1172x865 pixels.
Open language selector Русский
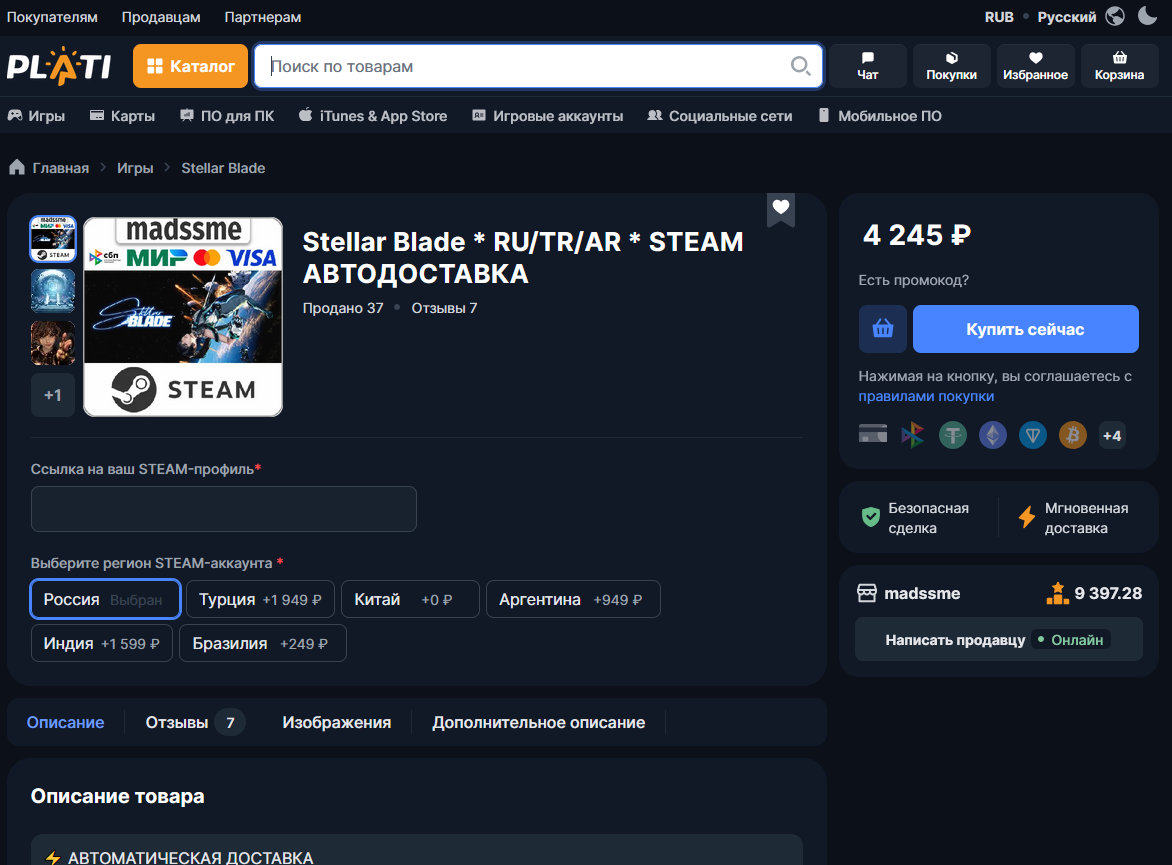click(1067, 16)
